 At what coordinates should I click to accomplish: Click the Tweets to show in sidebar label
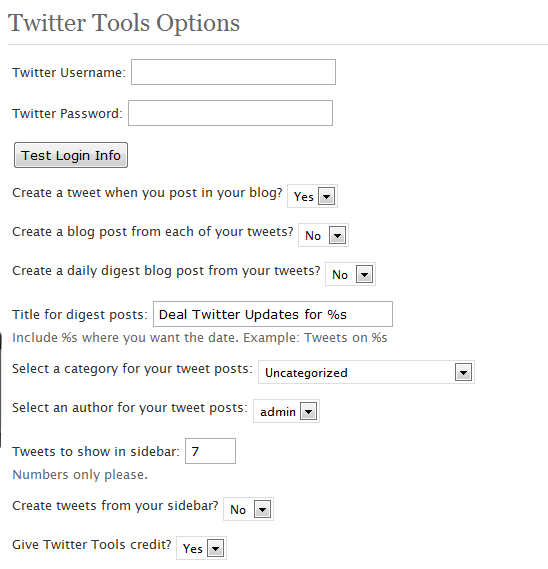[96, 451]
